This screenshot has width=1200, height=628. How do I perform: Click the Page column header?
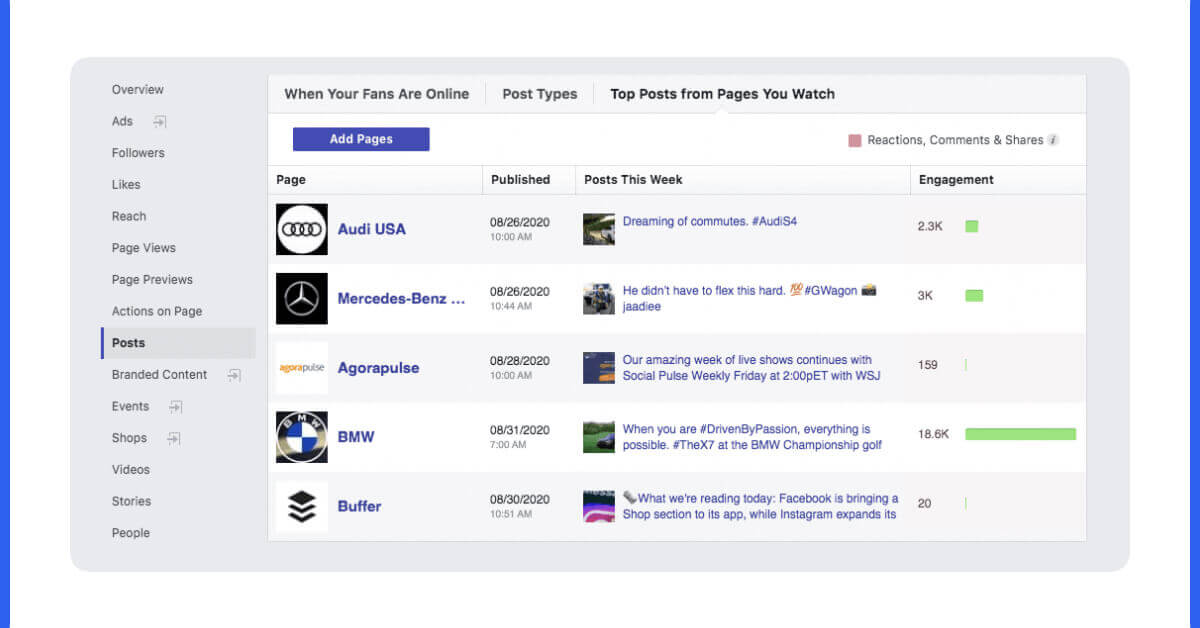pyautogui.click(x=291, y=180)
